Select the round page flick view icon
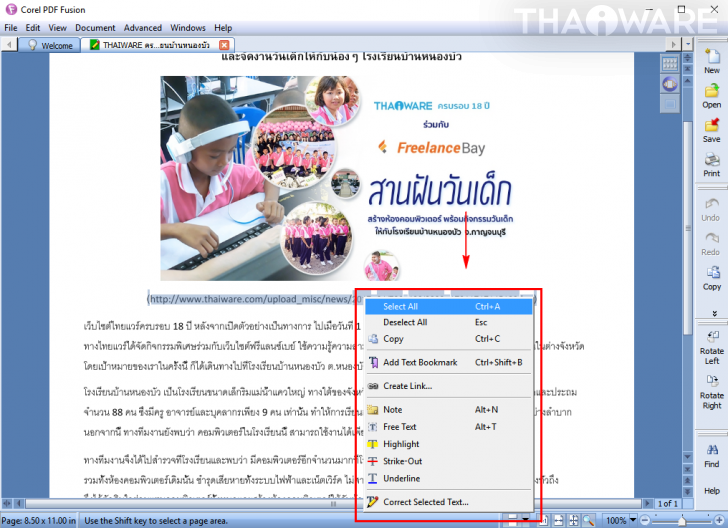 [x=670, y=84]
